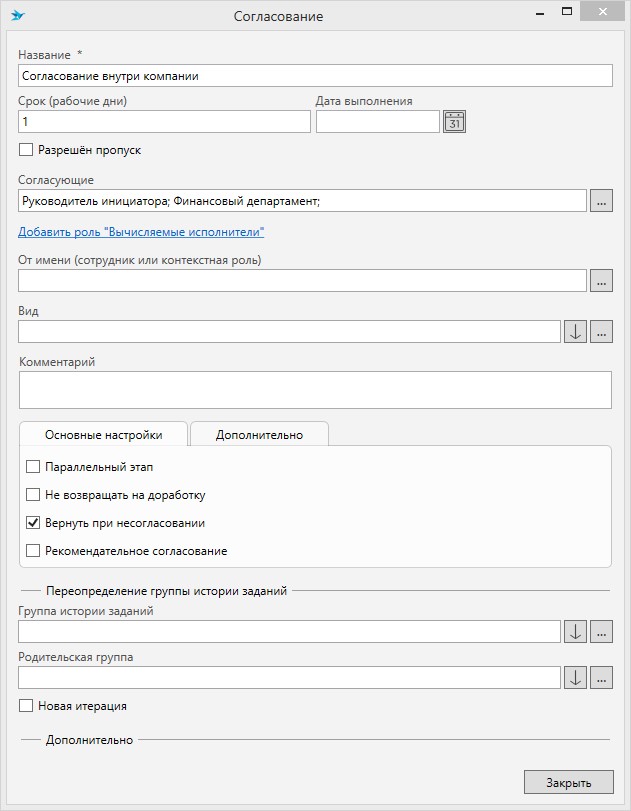Click the app bird icon in title bar
The height and width of the screenshot is (811, 631).
coord(17,16)
